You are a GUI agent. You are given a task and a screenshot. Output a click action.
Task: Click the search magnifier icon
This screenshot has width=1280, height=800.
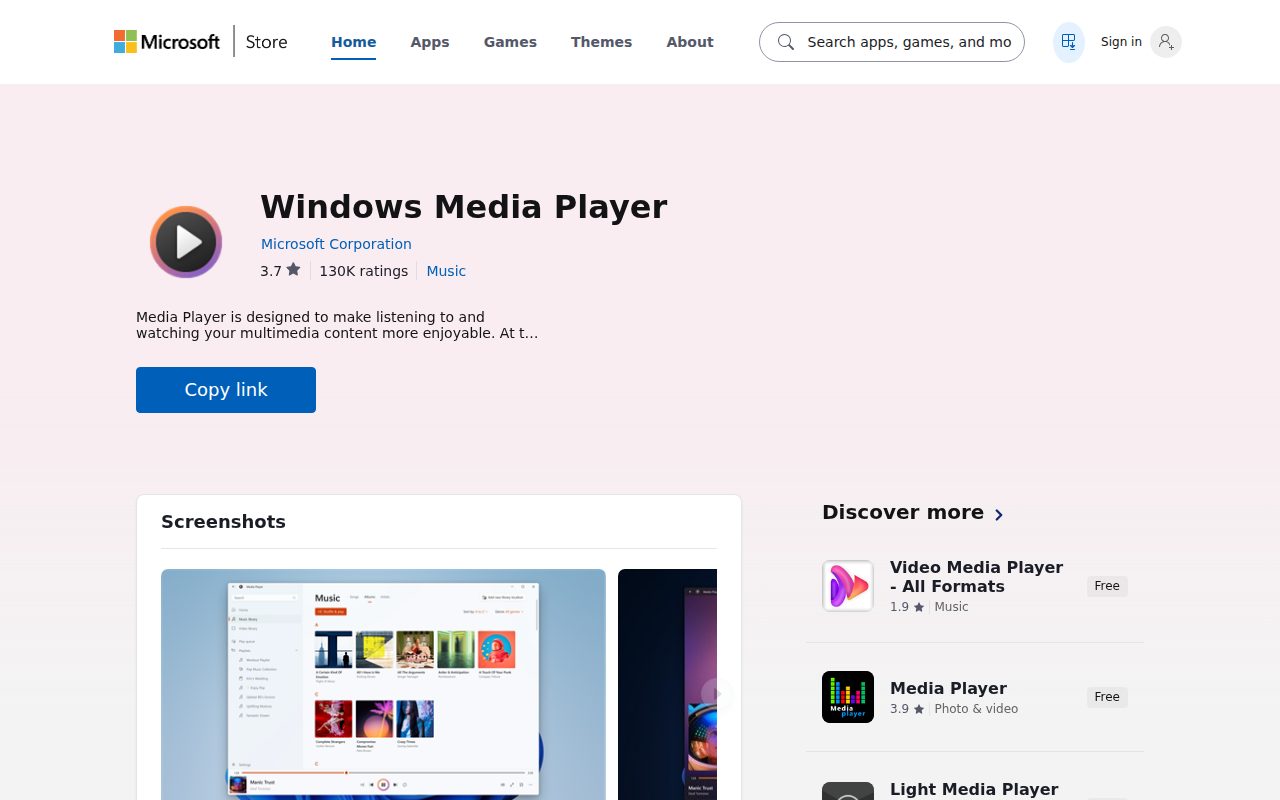[x=786, y=42]
